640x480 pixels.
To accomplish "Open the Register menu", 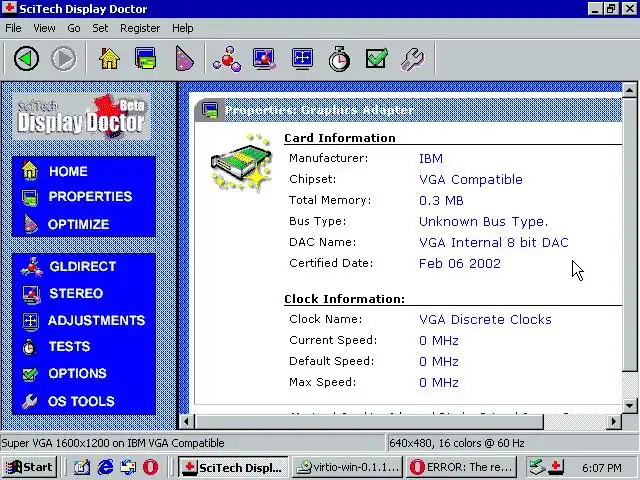I will point(140,28).
